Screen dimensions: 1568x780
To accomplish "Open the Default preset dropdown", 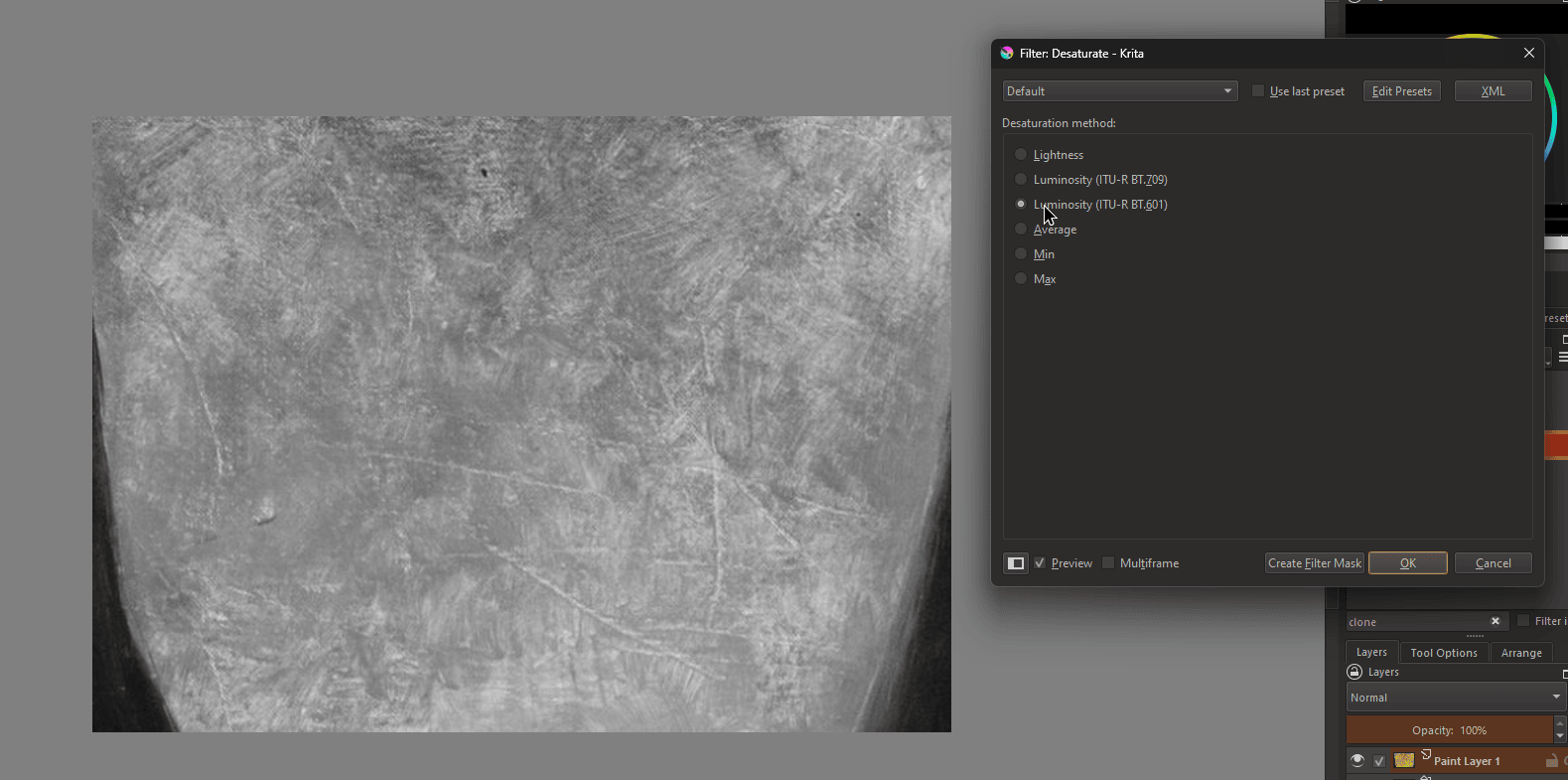I will click(1119, 91).
